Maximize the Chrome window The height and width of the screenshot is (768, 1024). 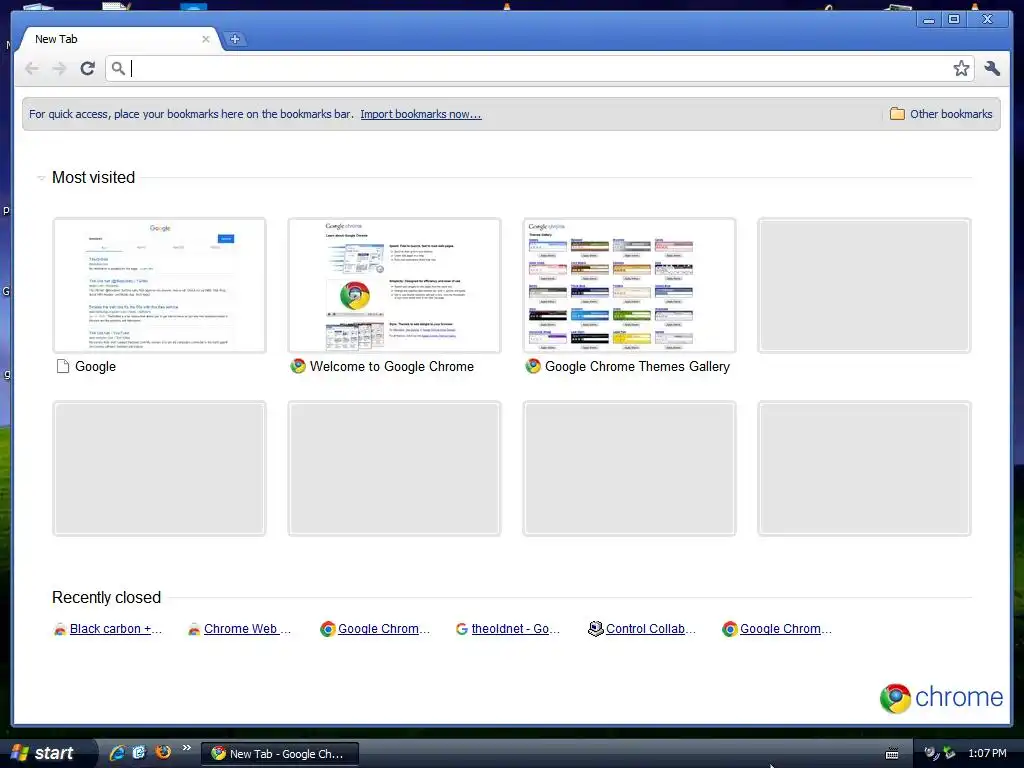954,20
